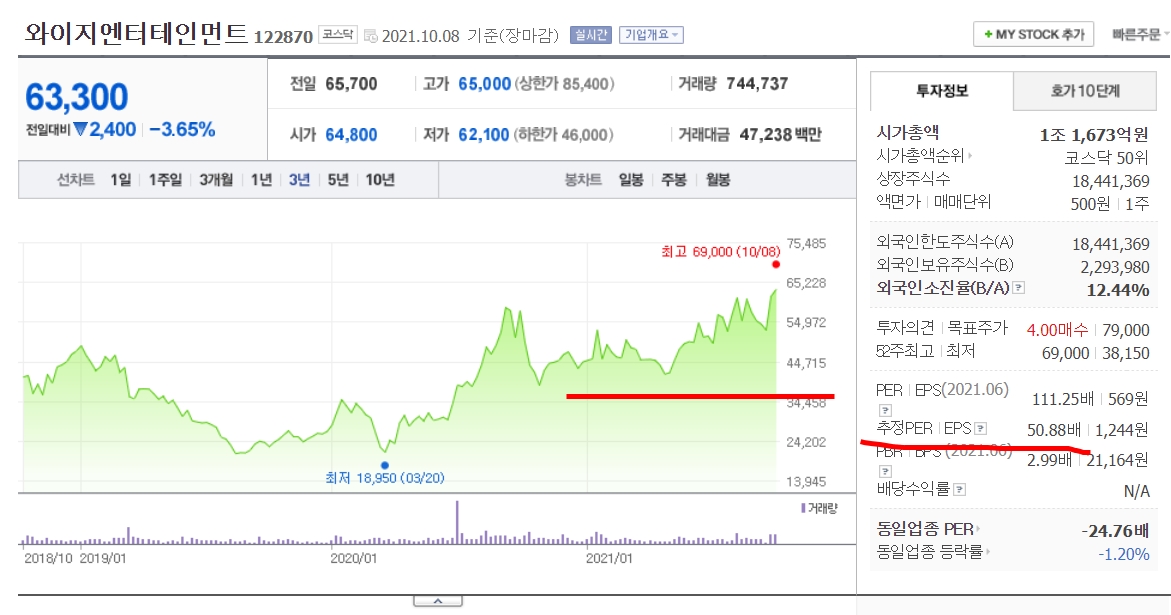The image size is (1171, 615).
Task: Click the 동일업종 등락률 link
Action: pos(930,552)
